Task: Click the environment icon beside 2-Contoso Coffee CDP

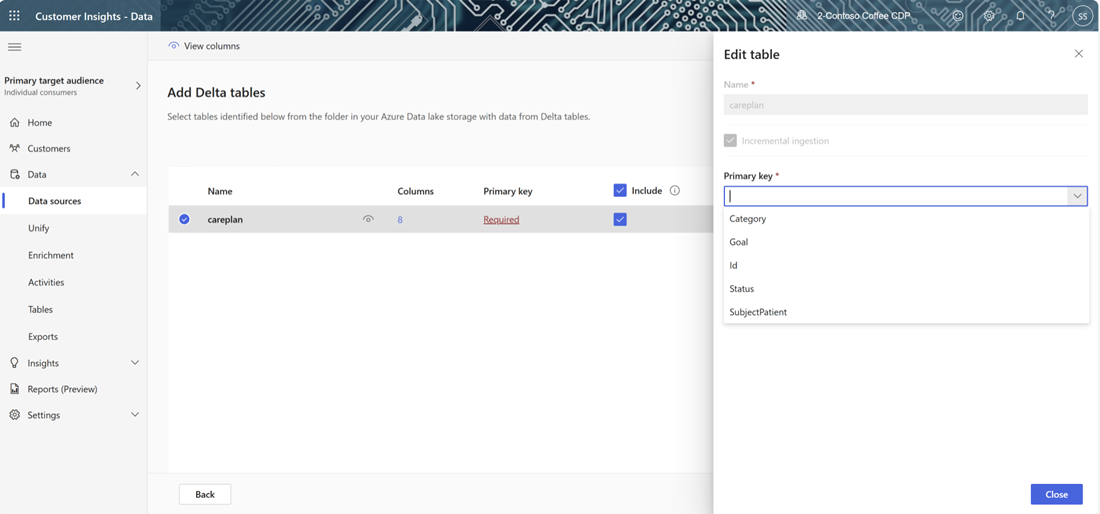Action: point(802,15)
